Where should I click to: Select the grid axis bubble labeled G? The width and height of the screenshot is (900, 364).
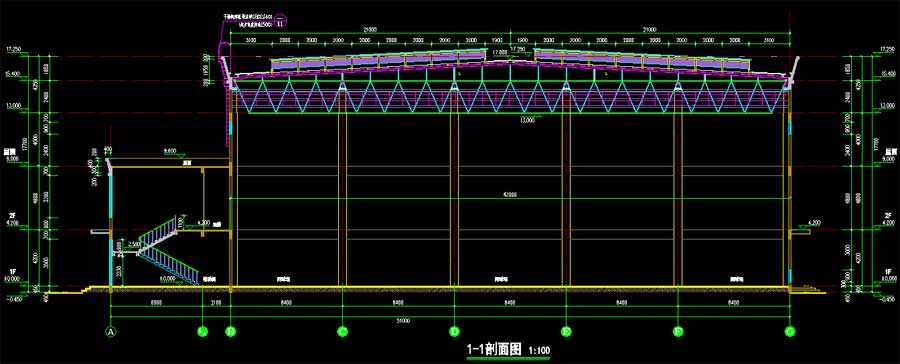pos(790,331)
